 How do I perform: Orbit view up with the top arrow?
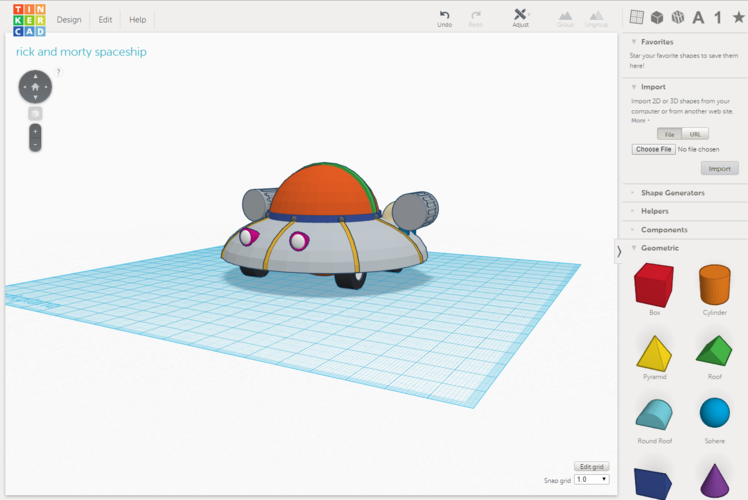coord(35,76)
